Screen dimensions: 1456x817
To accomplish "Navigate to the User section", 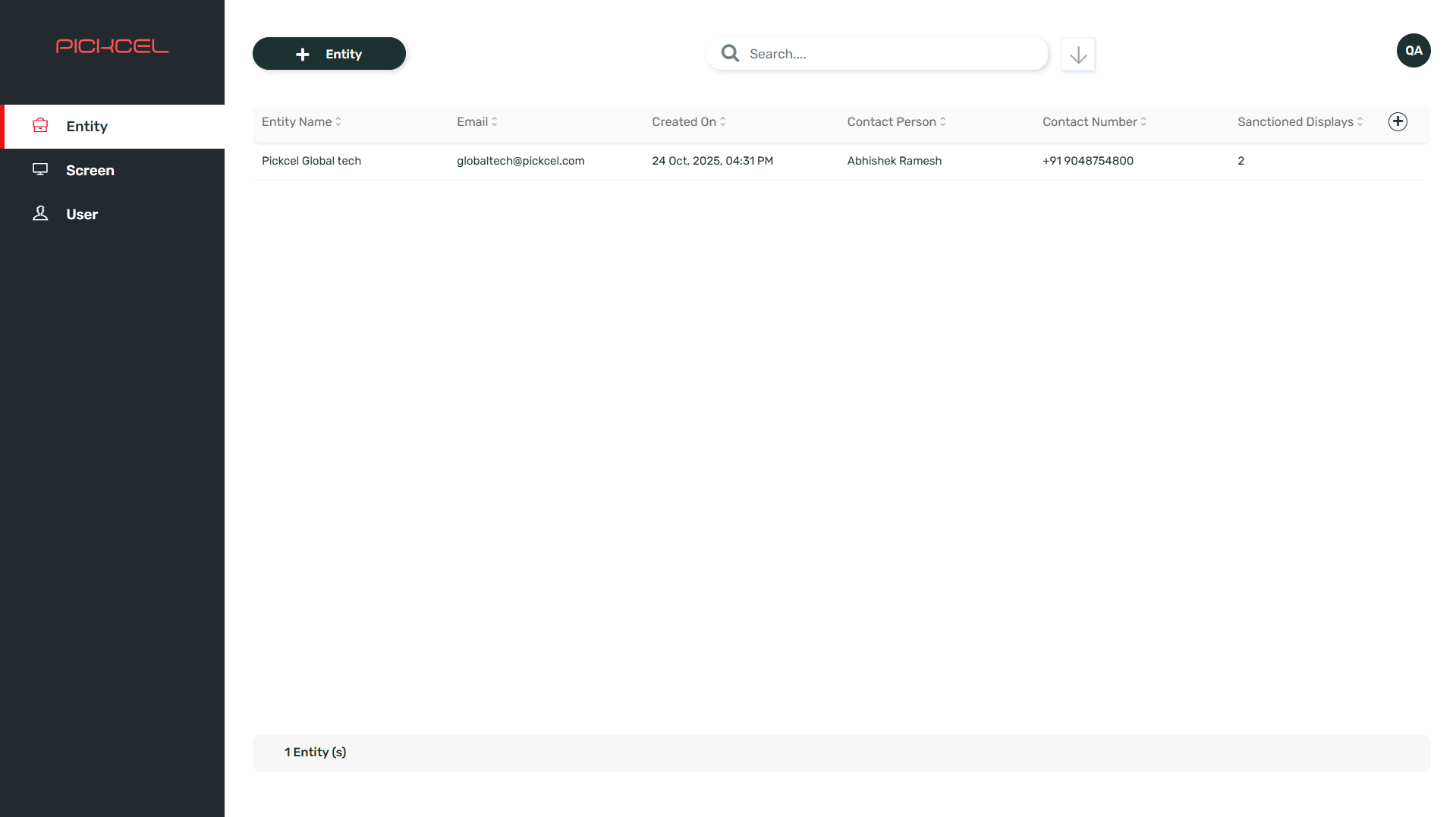I will (x=81, y=214).
